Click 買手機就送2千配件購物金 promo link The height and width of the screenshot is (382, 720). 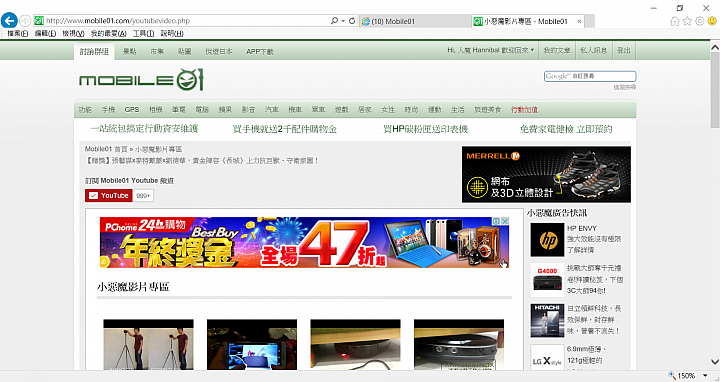click(x=285, y=129)
